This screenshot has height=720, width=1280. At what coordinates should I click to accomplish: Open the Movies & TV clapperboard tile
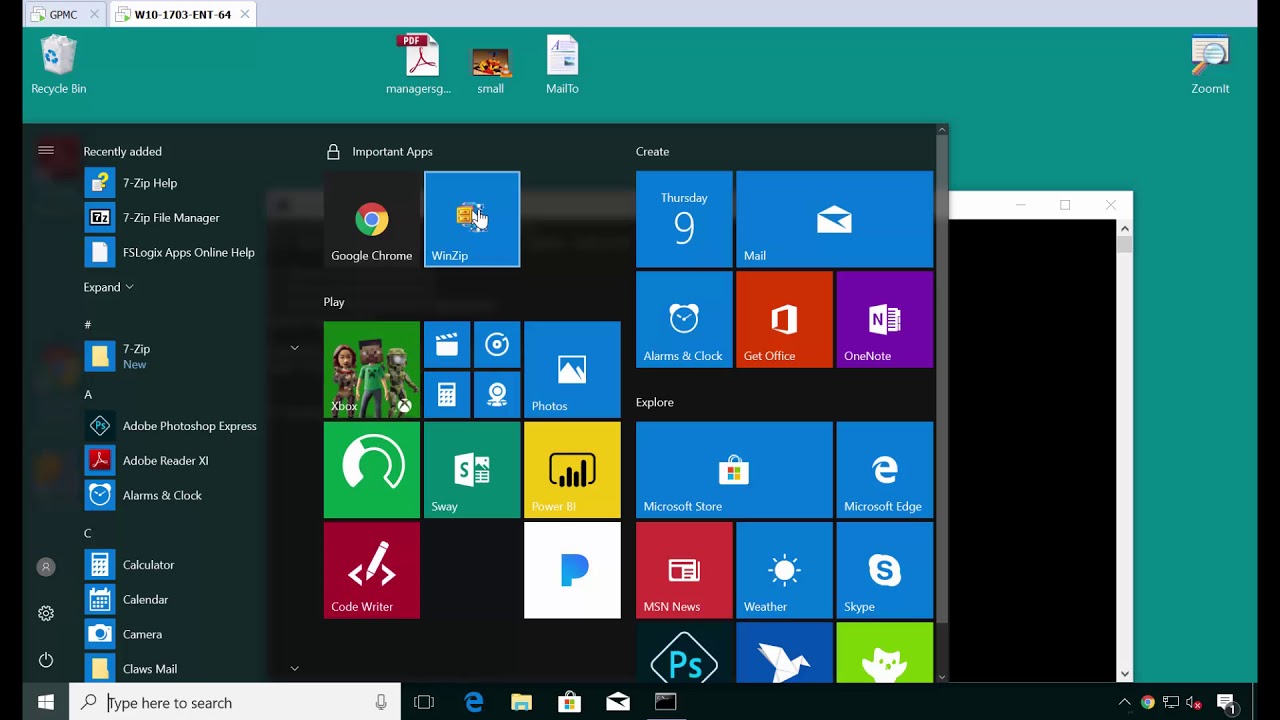click(x=447, y=345)
